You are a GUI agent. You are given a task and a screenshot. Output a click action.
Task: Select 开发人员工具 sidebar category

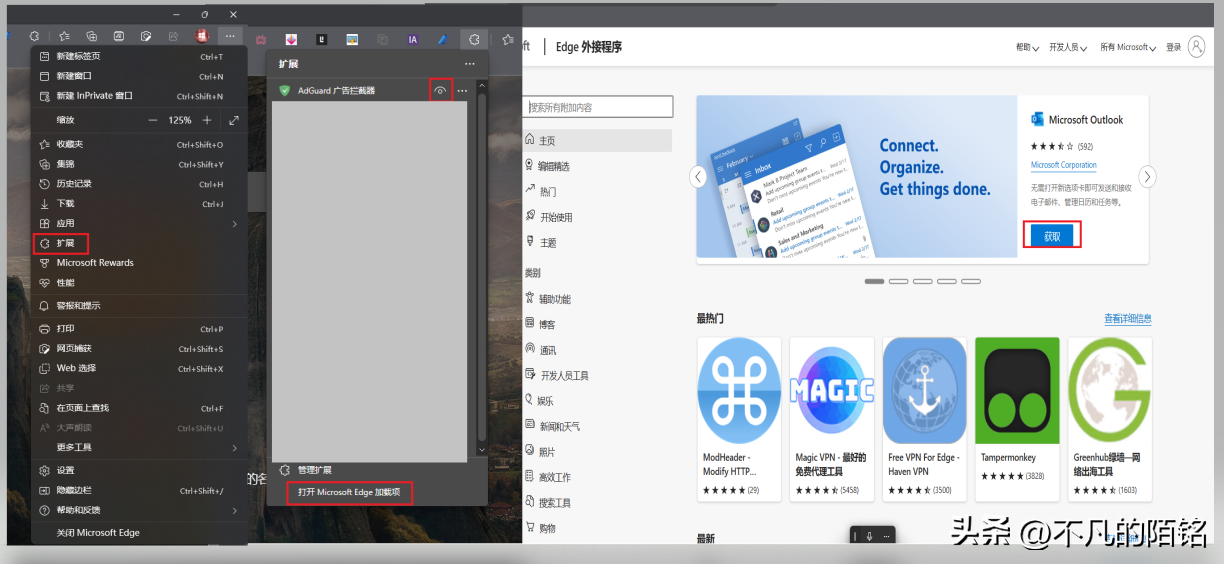click(564, 376)
